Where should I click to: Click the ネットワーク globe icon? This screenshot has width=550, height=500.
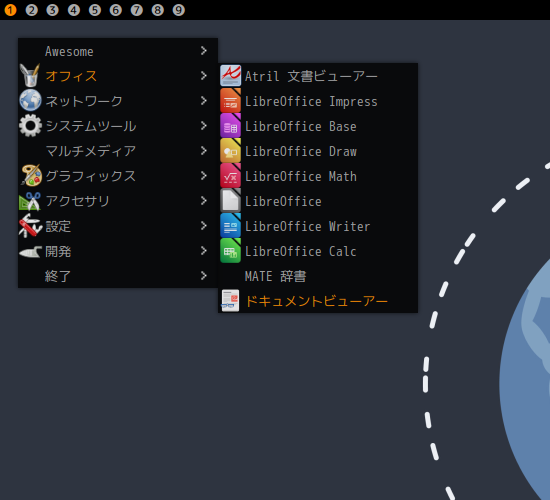point(30,100)
